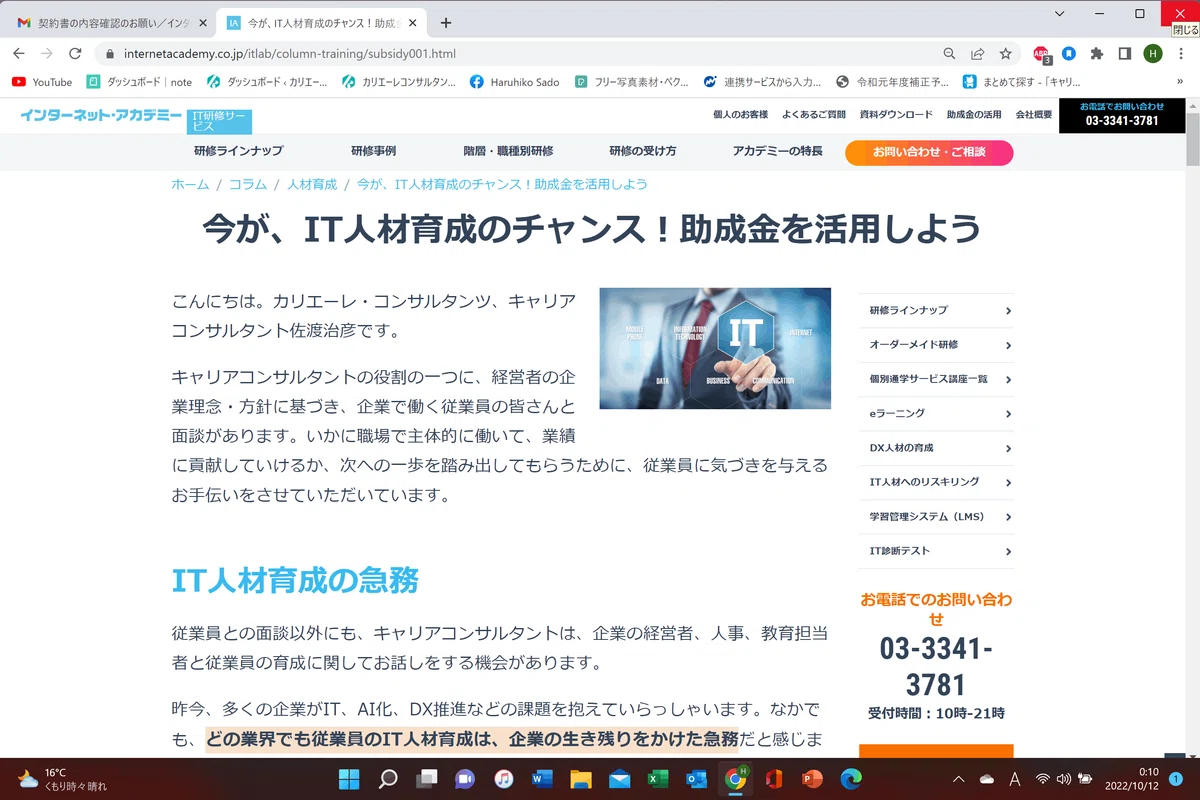
Task: Launch Word from the taskbar
Action: (542, 778)
